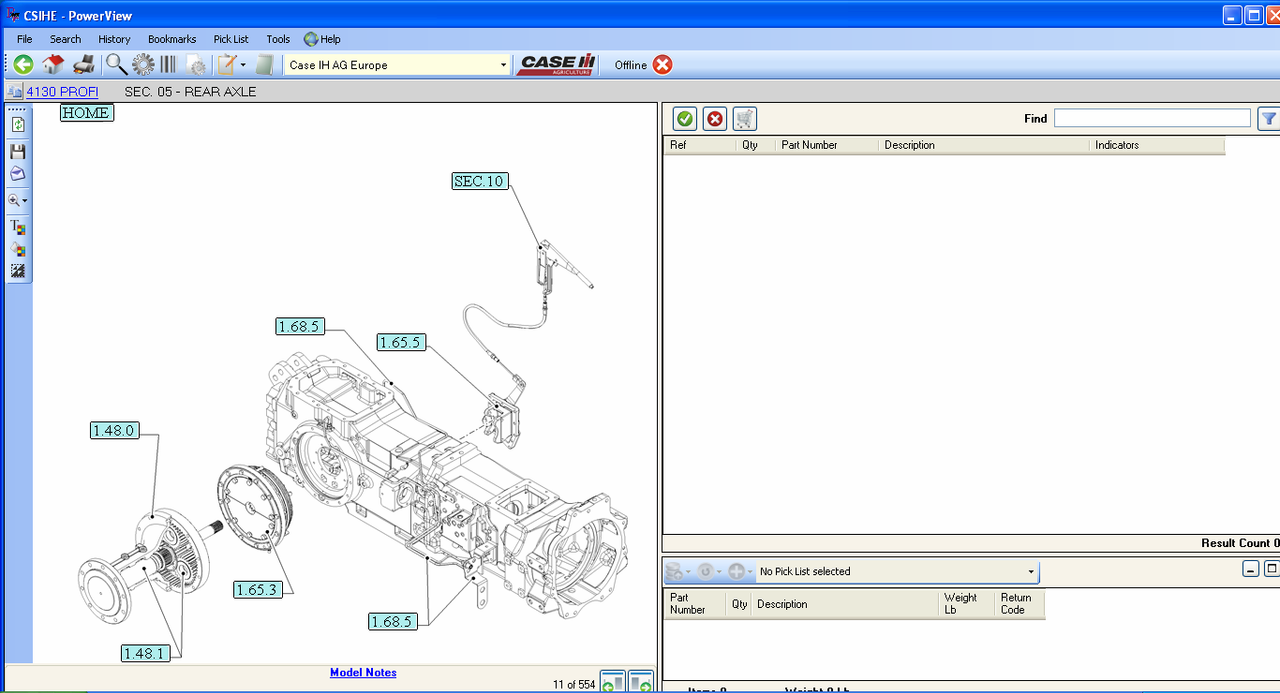This screenshot has width=1280, height=693.
Task: Click the barcode icon in toolbar
Action: pyautogui.click(x=168, y=65)
